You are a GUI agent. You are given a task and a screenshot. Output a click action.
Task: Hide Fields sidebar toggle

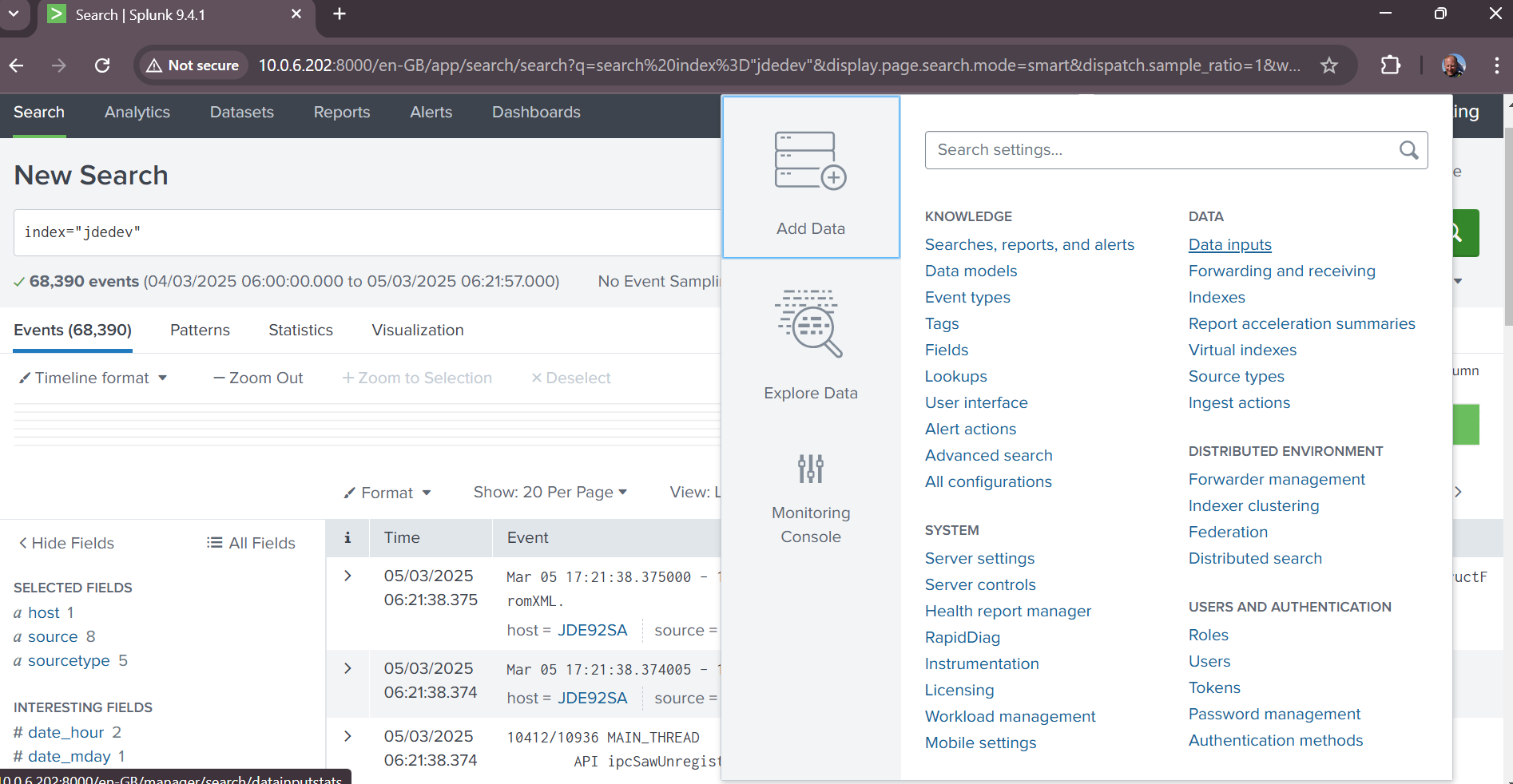[x=66, y=543]
